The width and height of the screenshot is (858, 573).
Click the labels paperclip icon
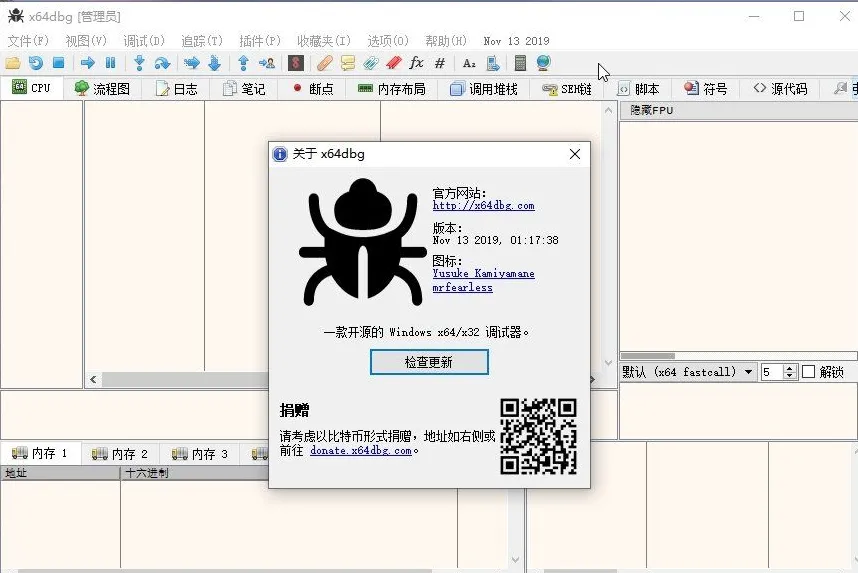click(x=370, y=63)
